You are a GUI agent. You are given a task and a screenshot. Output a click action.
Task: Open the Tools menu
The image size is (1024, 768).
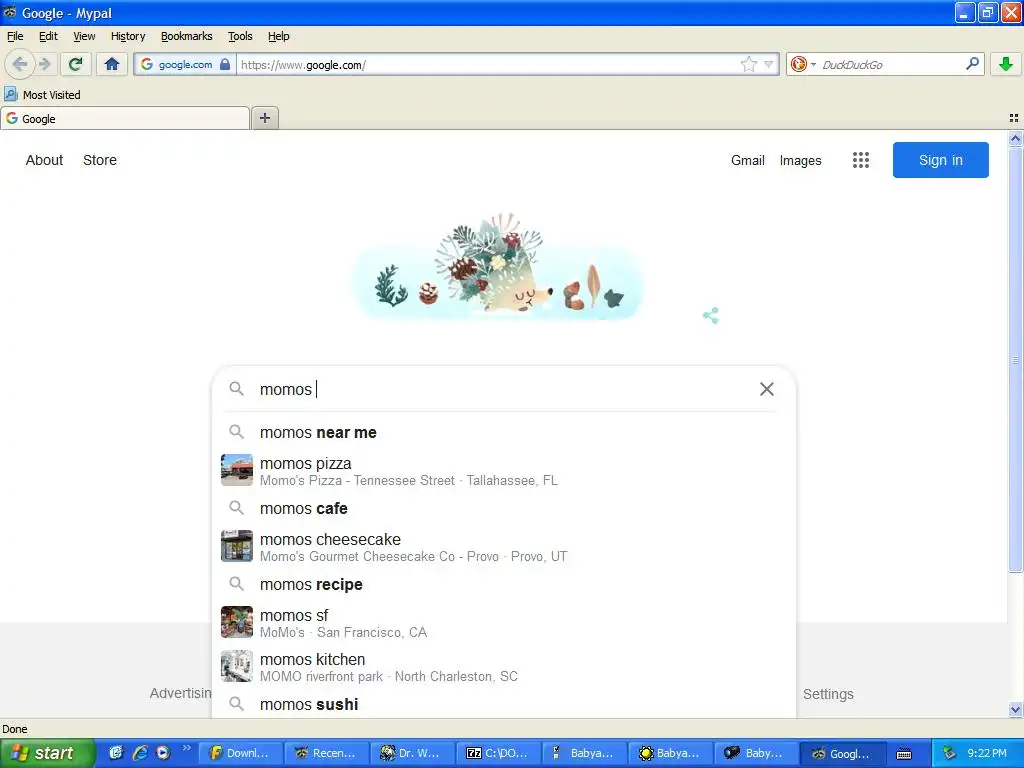(x=240, y=36)
